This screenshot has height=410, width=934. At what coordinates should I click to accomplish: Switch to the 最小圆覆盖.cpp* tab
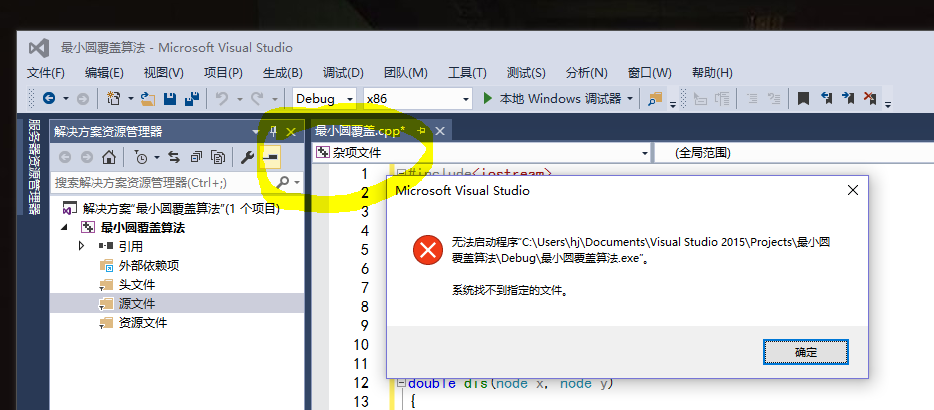[360, 131]
